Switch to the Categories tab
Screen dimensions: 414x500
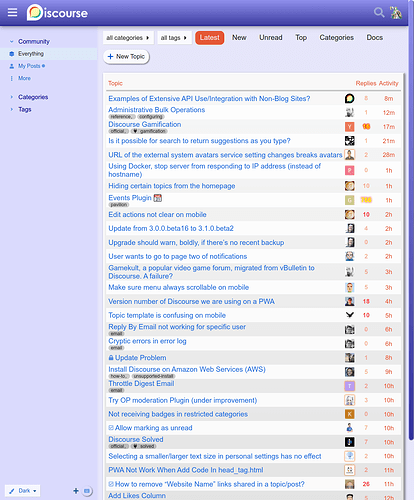pyautogui.click(x=337, y=38)
